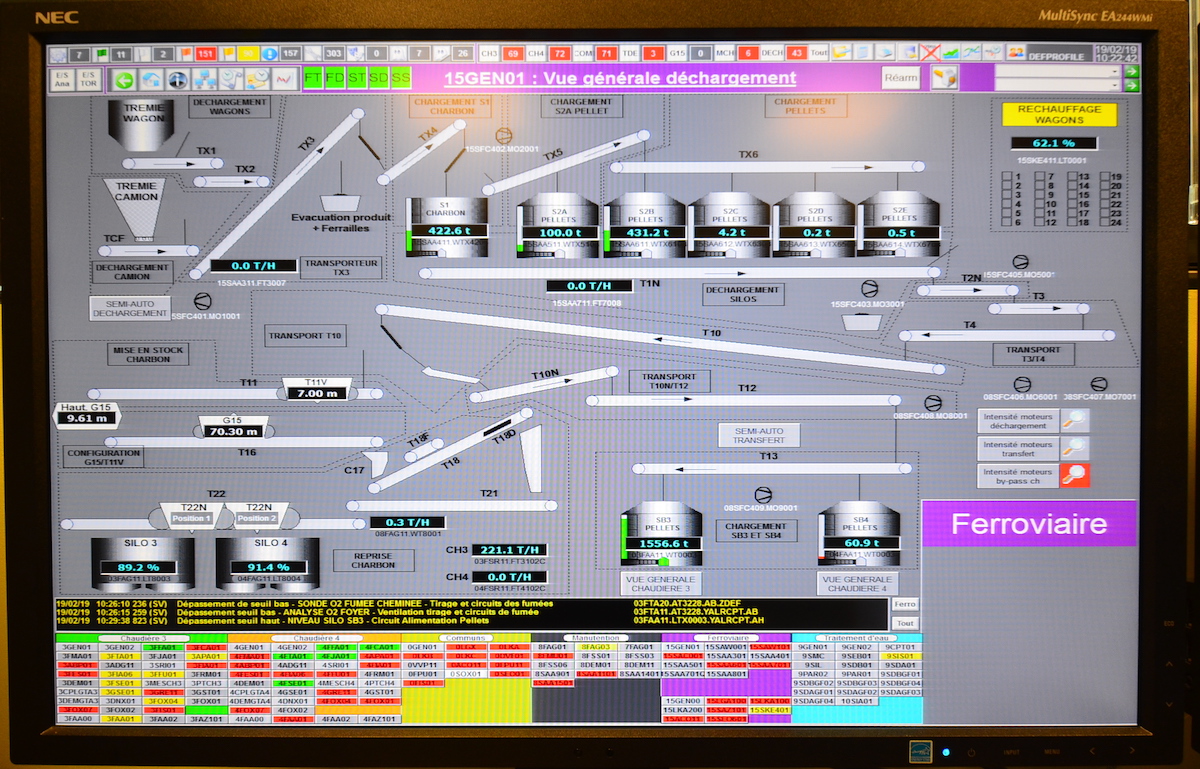Click the E/S TOR toolbar button

pos(88,79)
